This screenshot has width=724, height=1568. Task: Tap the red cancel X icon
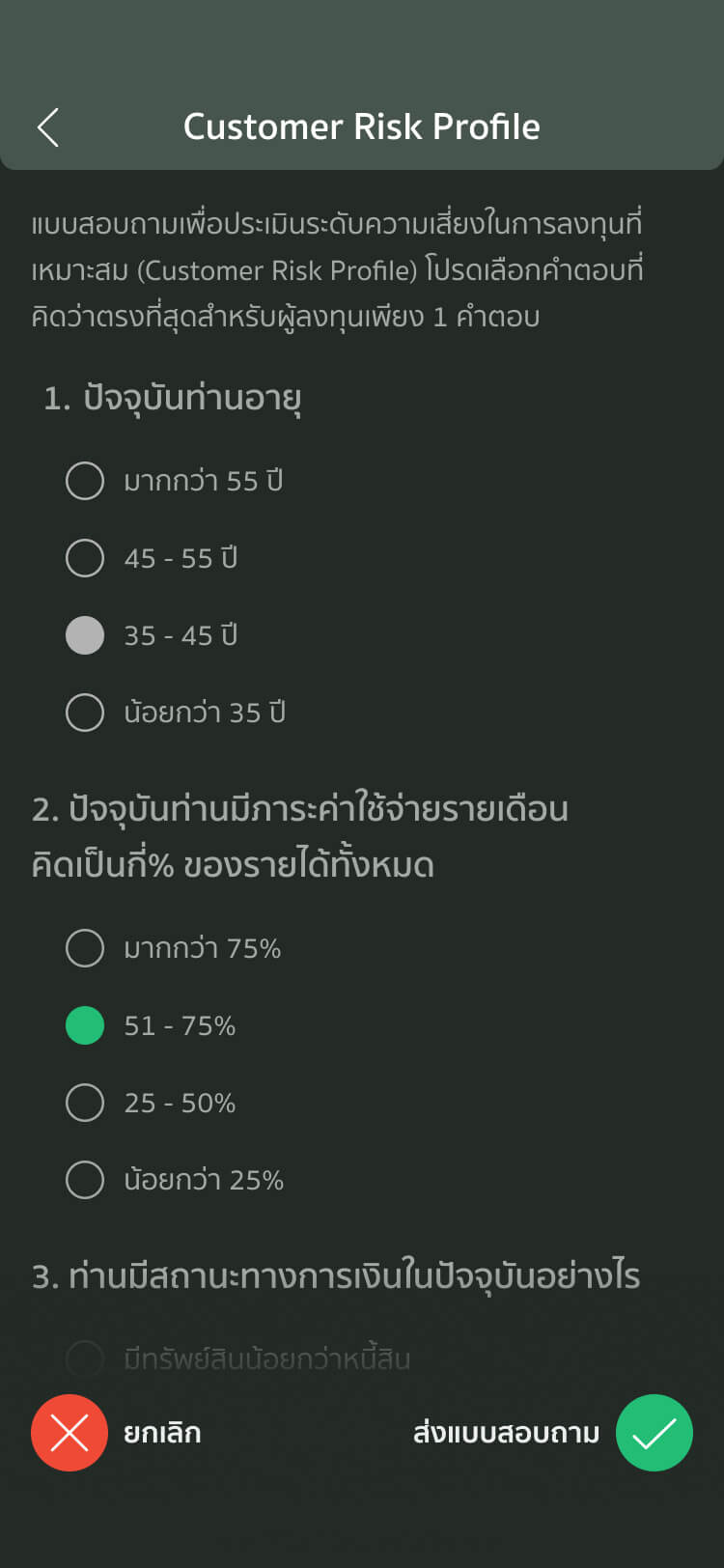(70, 1433)
